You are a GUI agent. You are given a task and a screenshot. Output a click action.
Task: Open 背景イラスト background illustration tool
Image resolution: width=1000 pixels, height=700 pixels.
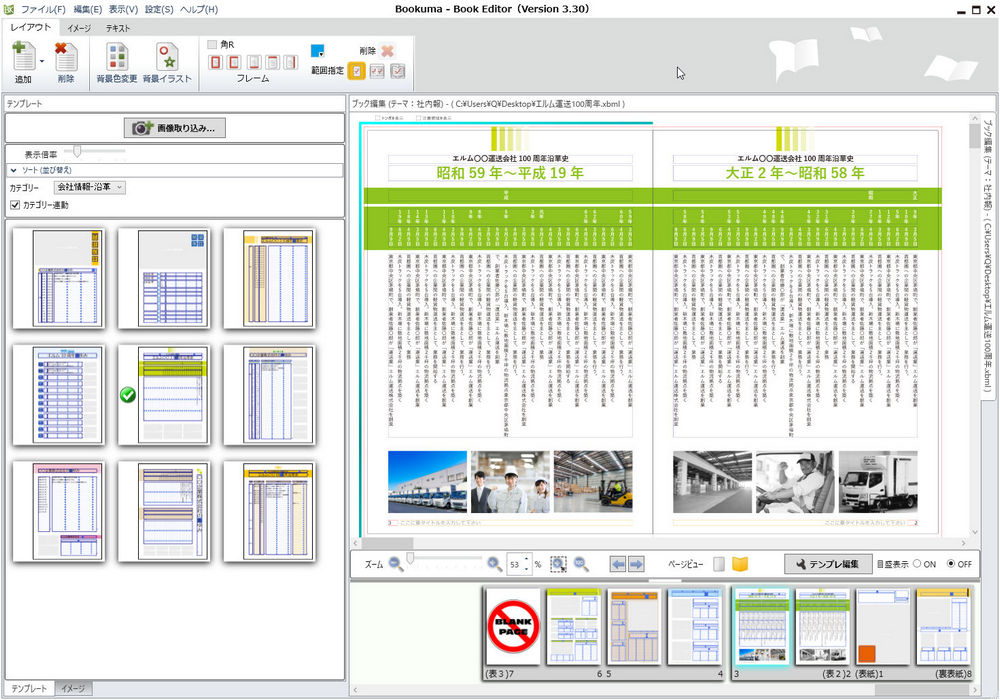166,58
